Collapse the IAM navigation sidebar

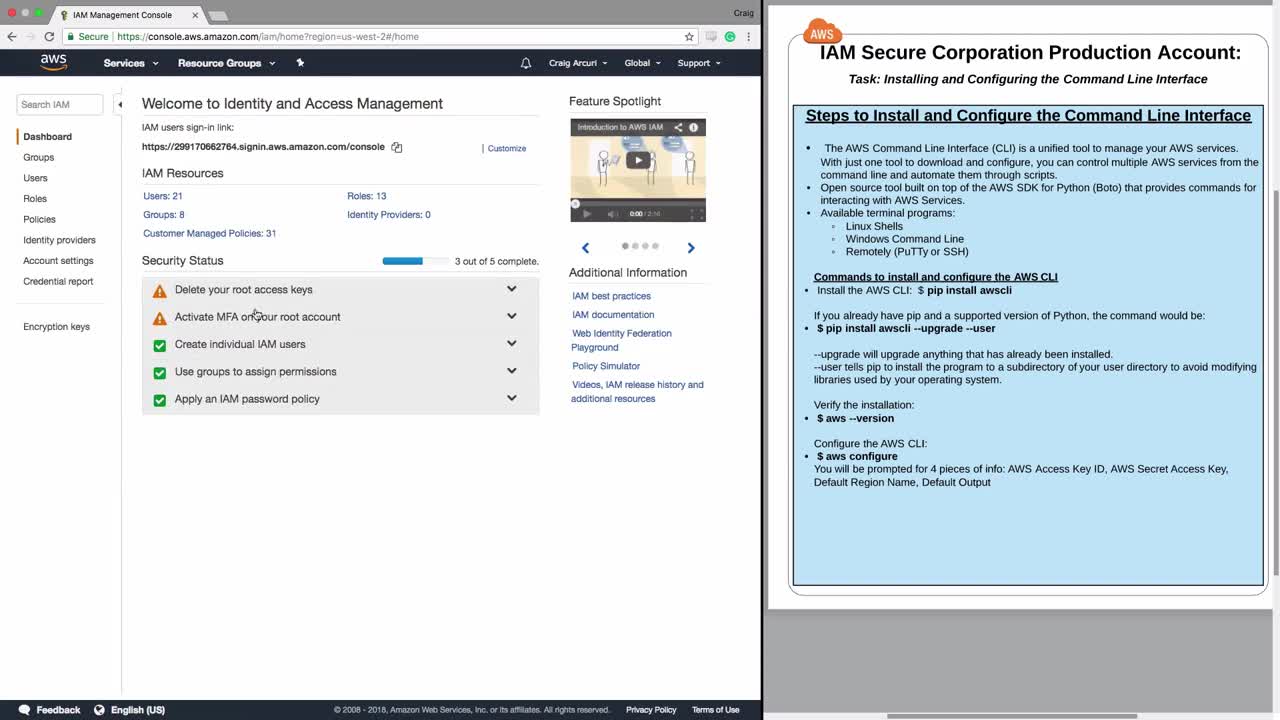click(x=119, y=104)
